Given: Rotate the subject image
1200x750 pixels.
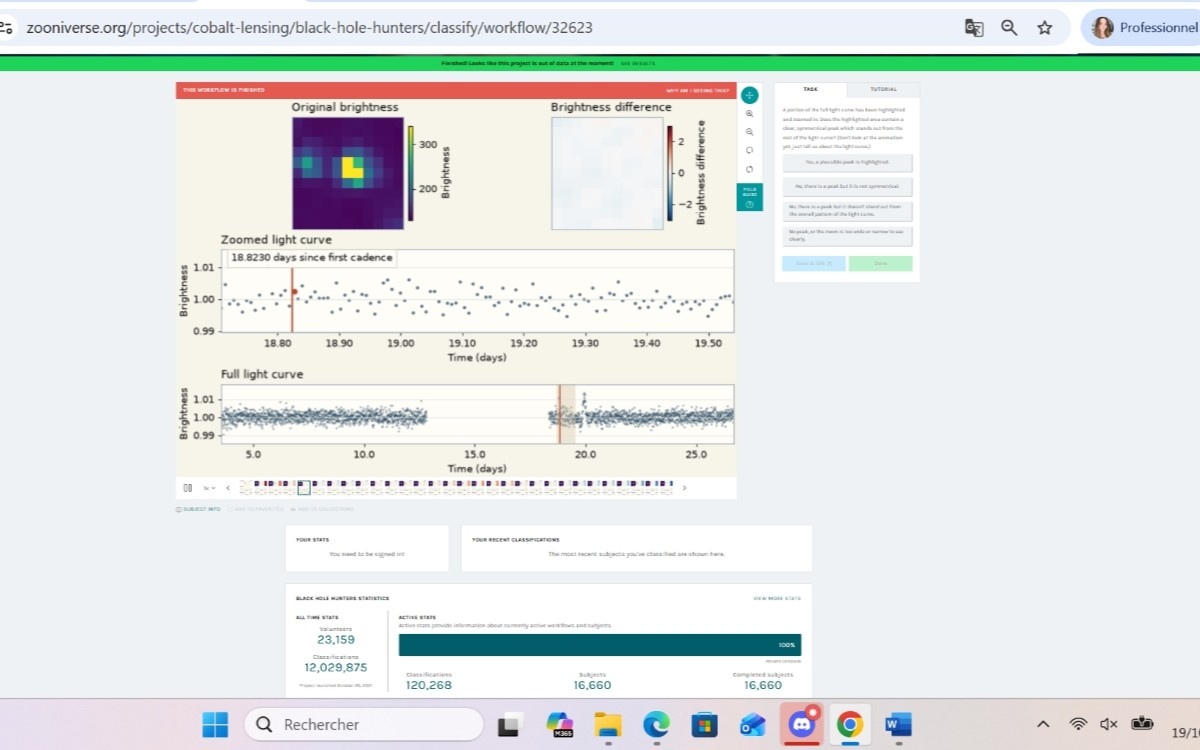Looking at the screenshot, I should (x=749, y=150).
